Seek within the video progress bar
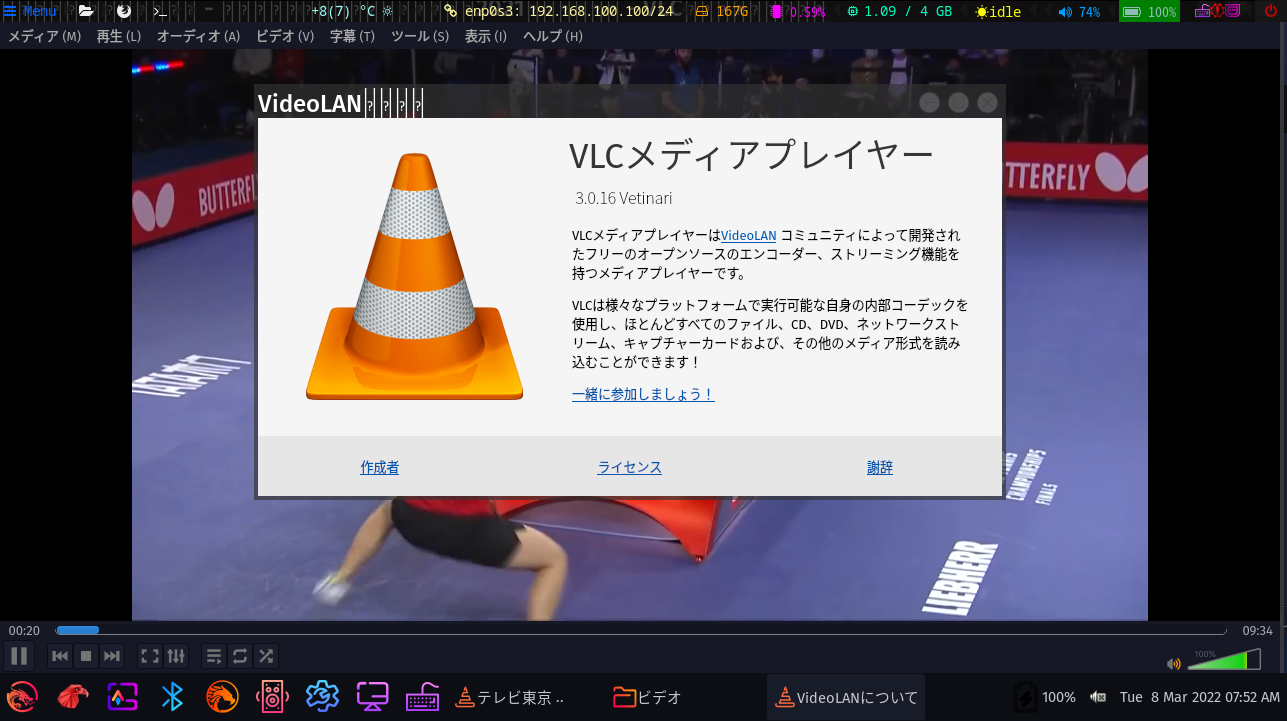Viewport: 1287px width, 721px height. pyautogui.click(x=641, y=631)
